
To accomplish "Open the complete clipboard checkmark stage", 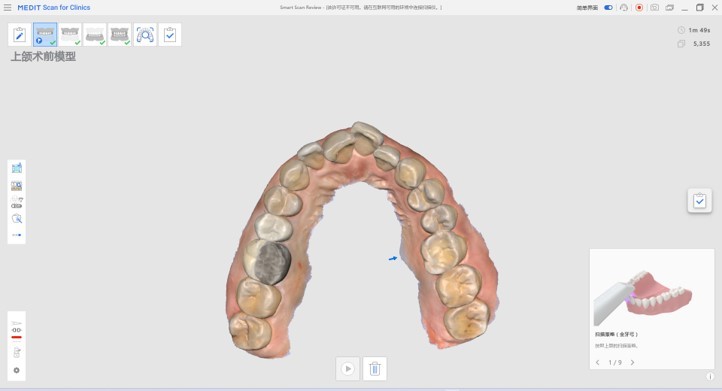I will coord(170,35).
